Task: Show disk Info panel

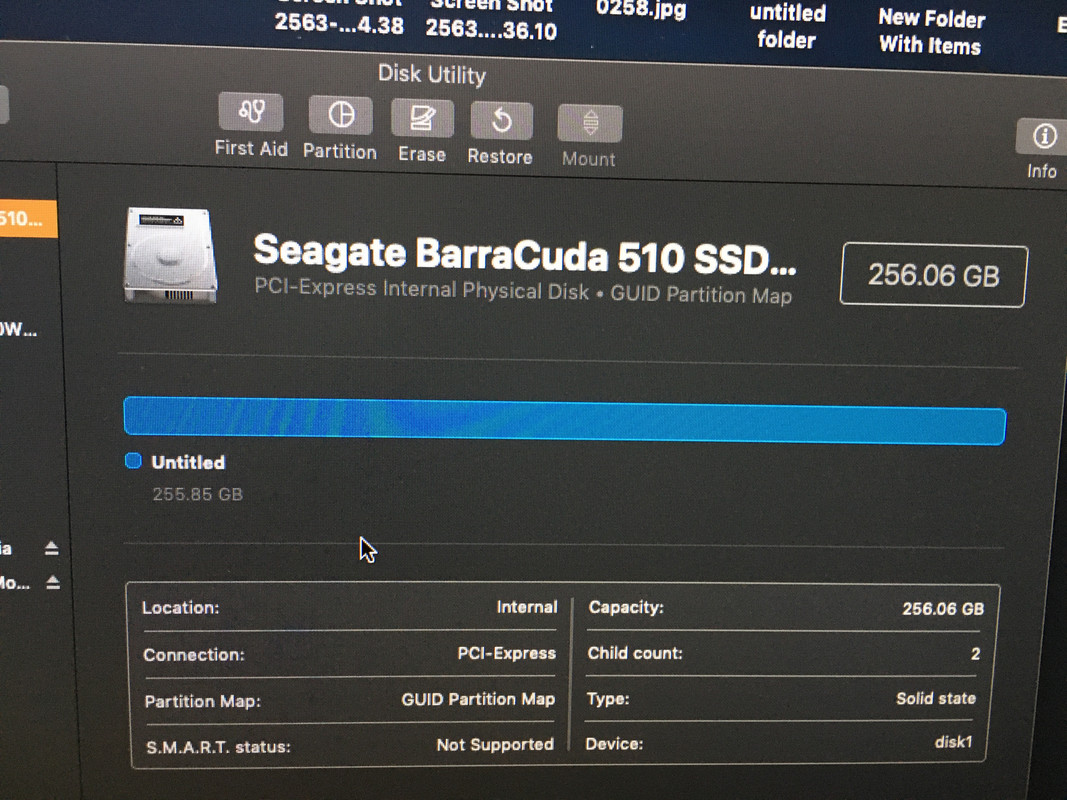Action: pyautogui.click(x=1042, y=136)
